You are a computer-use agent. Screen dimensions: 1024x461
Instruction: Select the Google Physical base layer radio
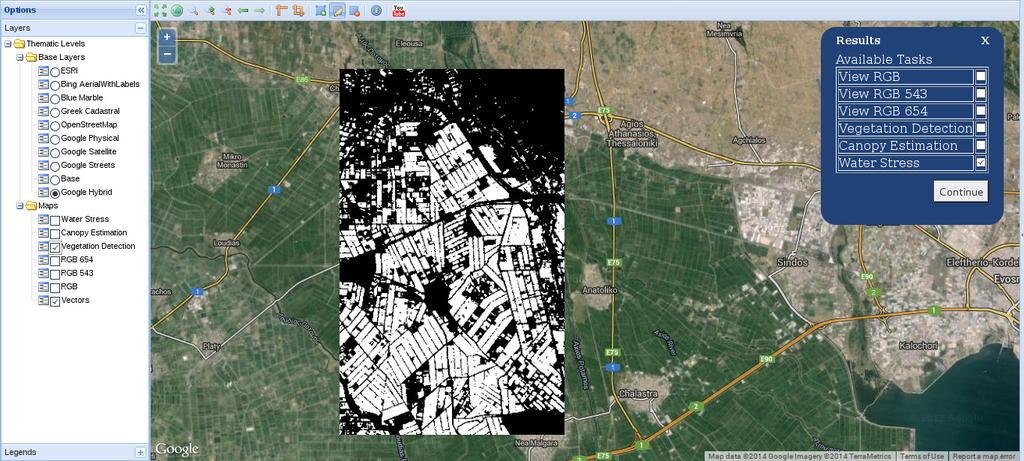click(x=55, y=139)
